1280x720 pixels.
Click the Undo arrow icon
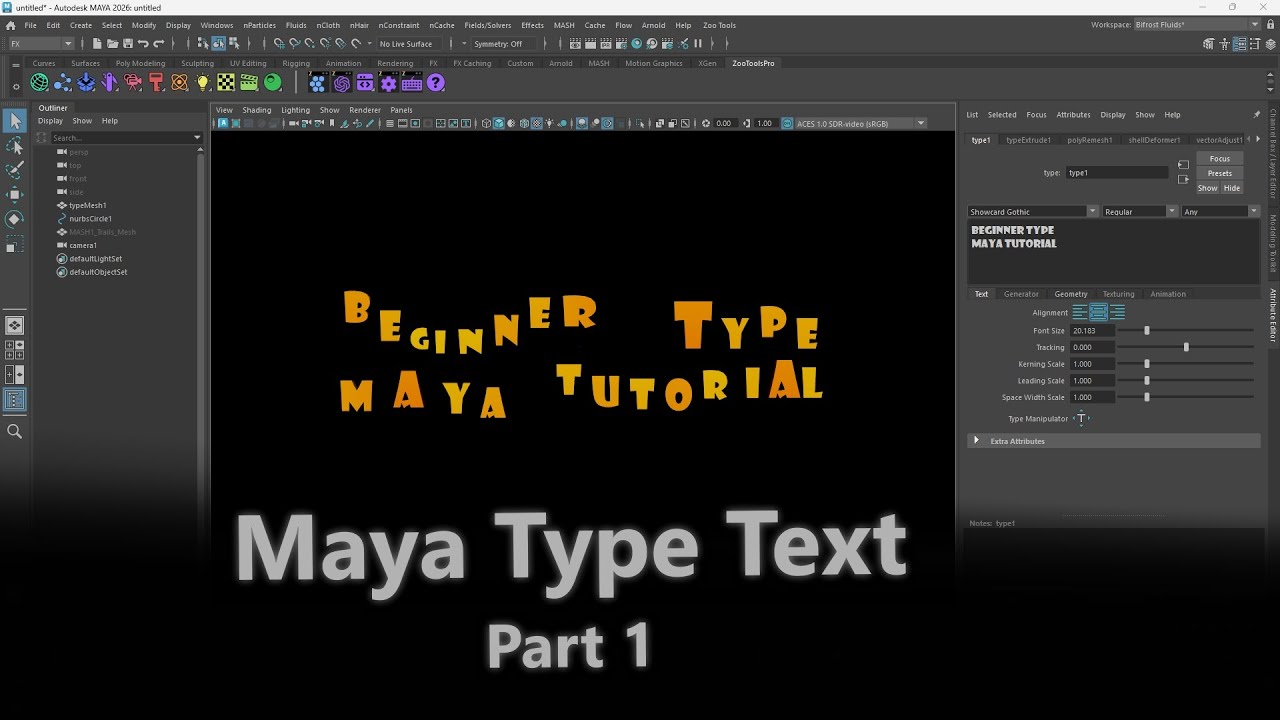click(143, 43)
